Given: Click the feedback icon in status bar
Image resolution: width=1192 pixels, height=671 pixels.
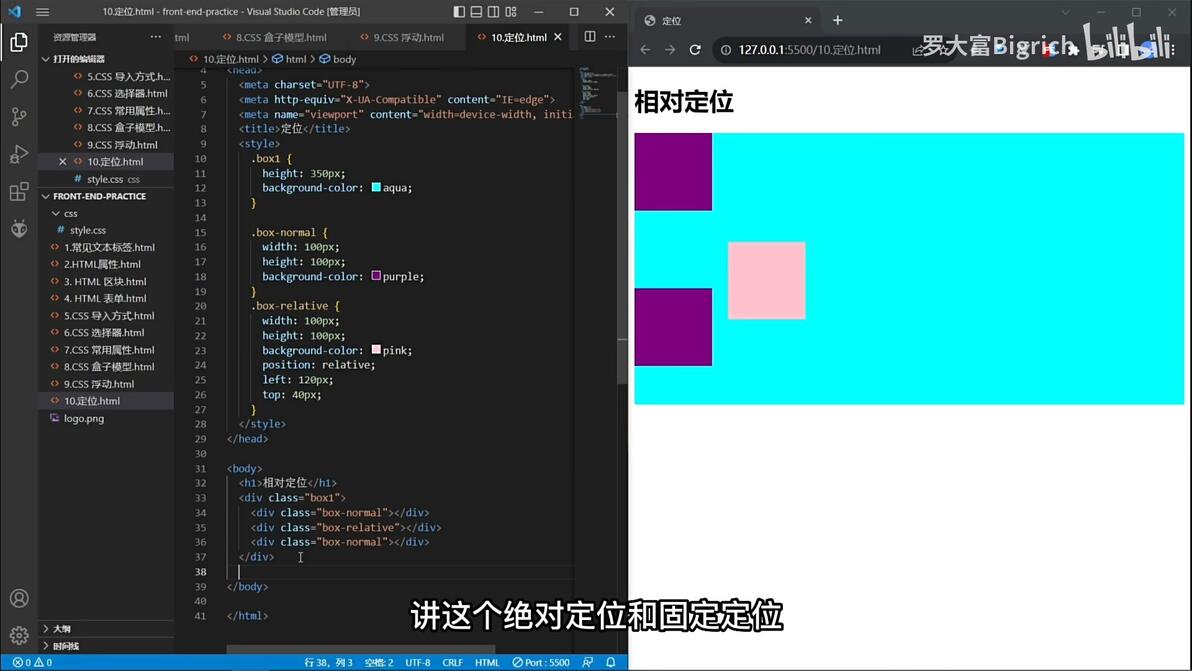Looking at the screenshot, I should coord(588,663).
